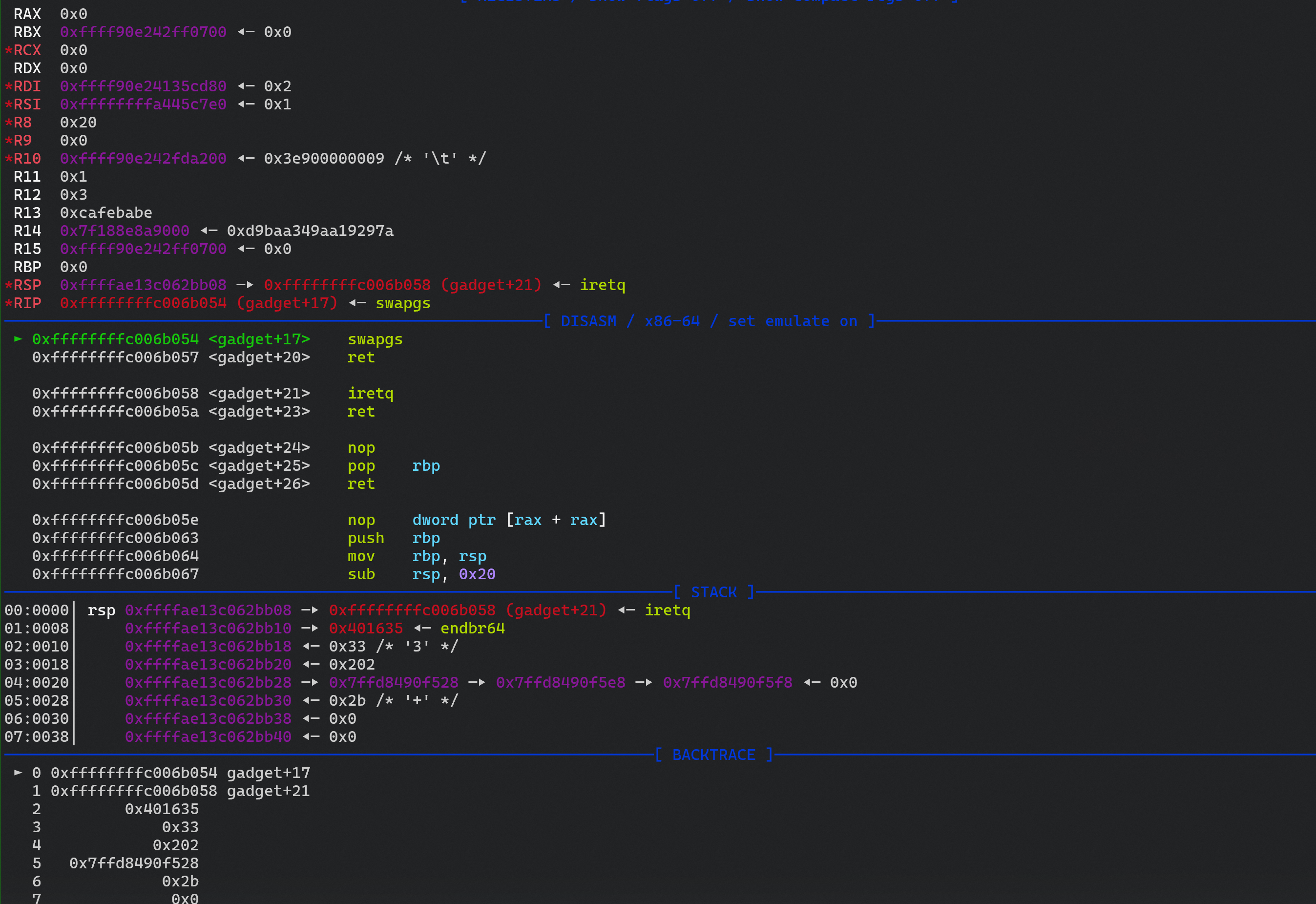The width and height of the screenshot is (1316, 904).
Task: Click the R10 address 0xffff90e242fda200
Action: pyautogui.click(x=143, y=159)
